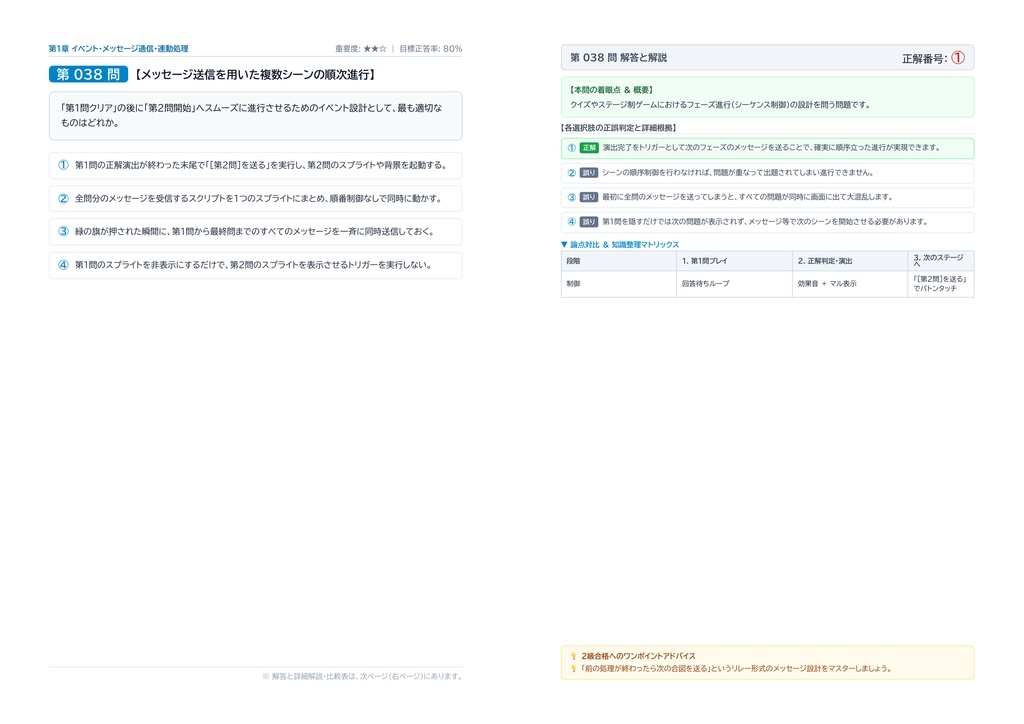Viewport: 1024px width, 724px height.
Task: Click the 誤り badge in explanation row ③
Action: coord(588,197)
